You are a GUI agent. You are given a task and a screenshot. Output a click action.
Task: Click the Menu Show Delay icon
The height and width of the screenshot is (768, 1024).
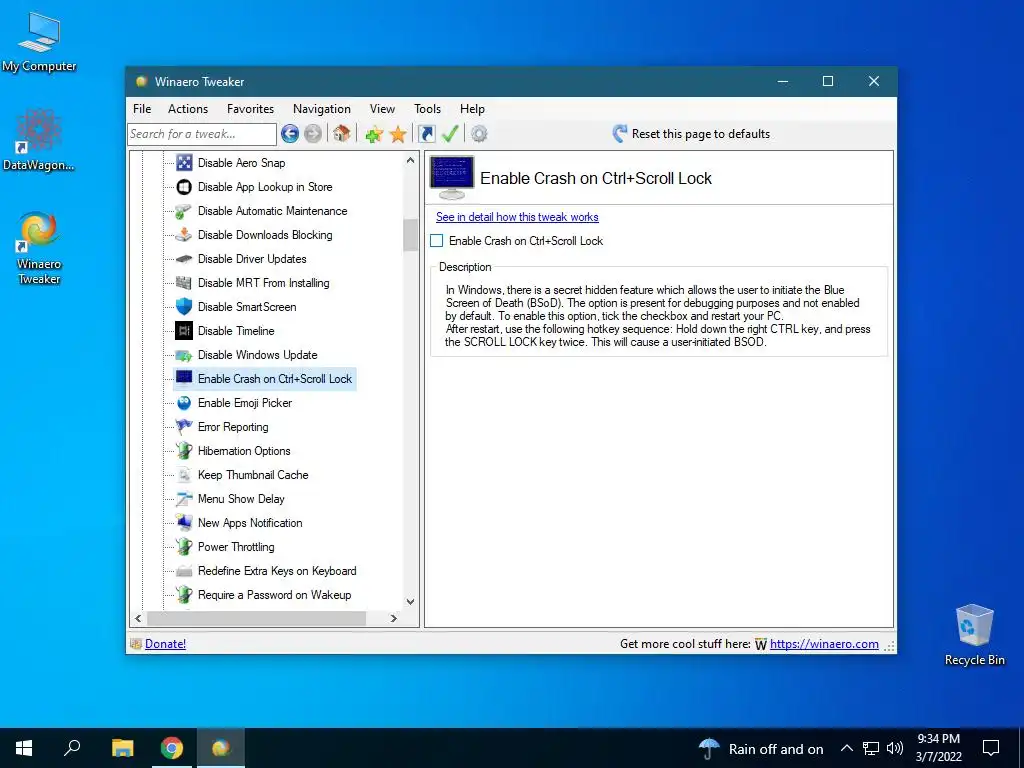pyautogui.click(x=184, y=499)
